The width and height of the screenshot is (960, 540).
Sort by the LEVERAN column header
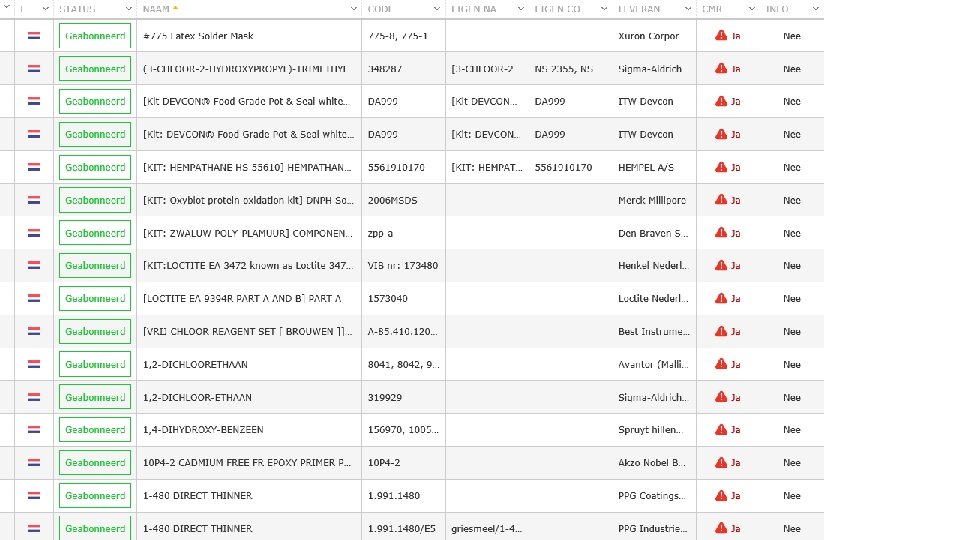point(639,9)
